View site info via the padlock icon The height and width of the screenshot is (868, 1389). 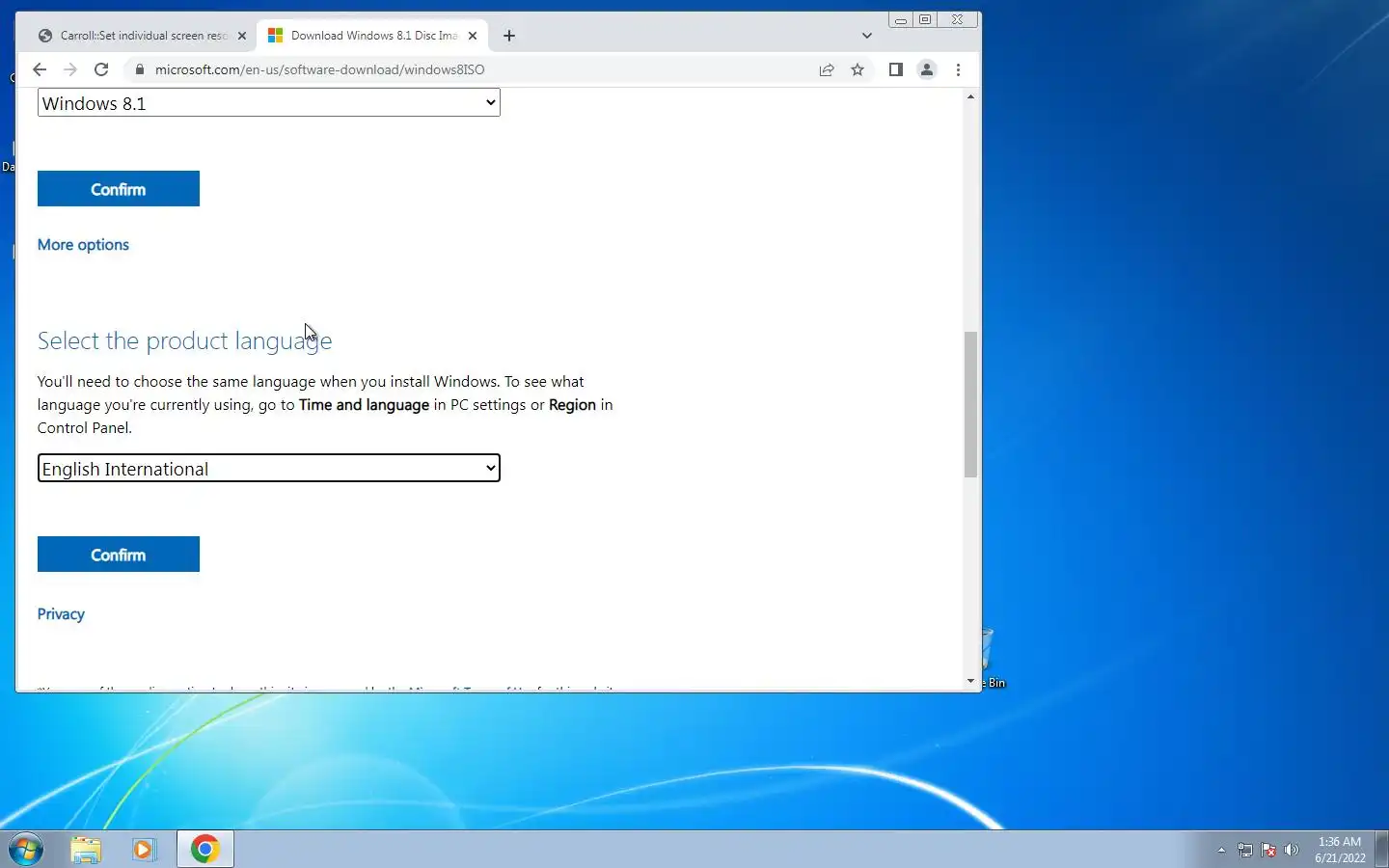[139, 69]
